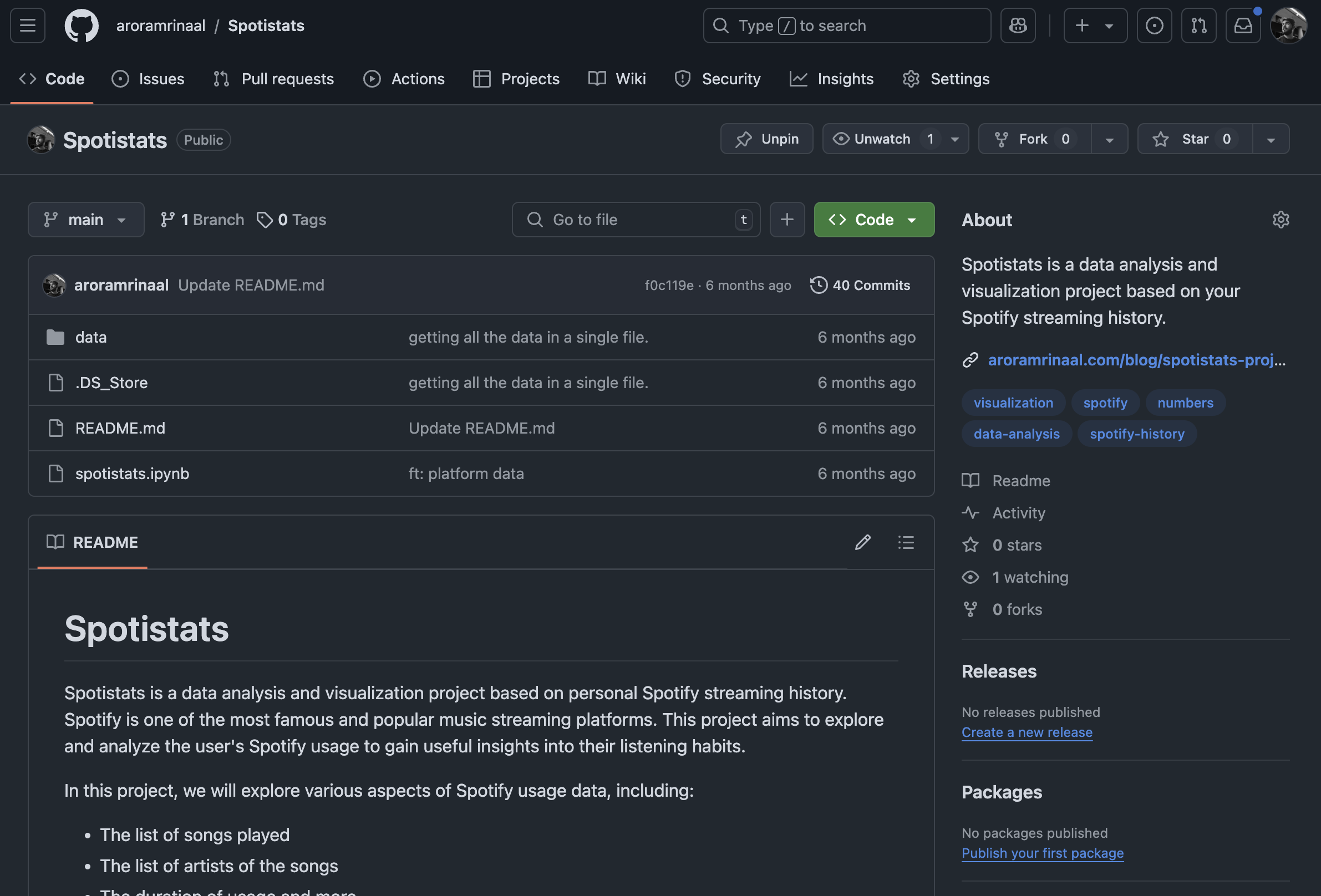Click the data-analysis topic tag
The height and width of the screenshot is (896, 1321).
coord(1017,434)
